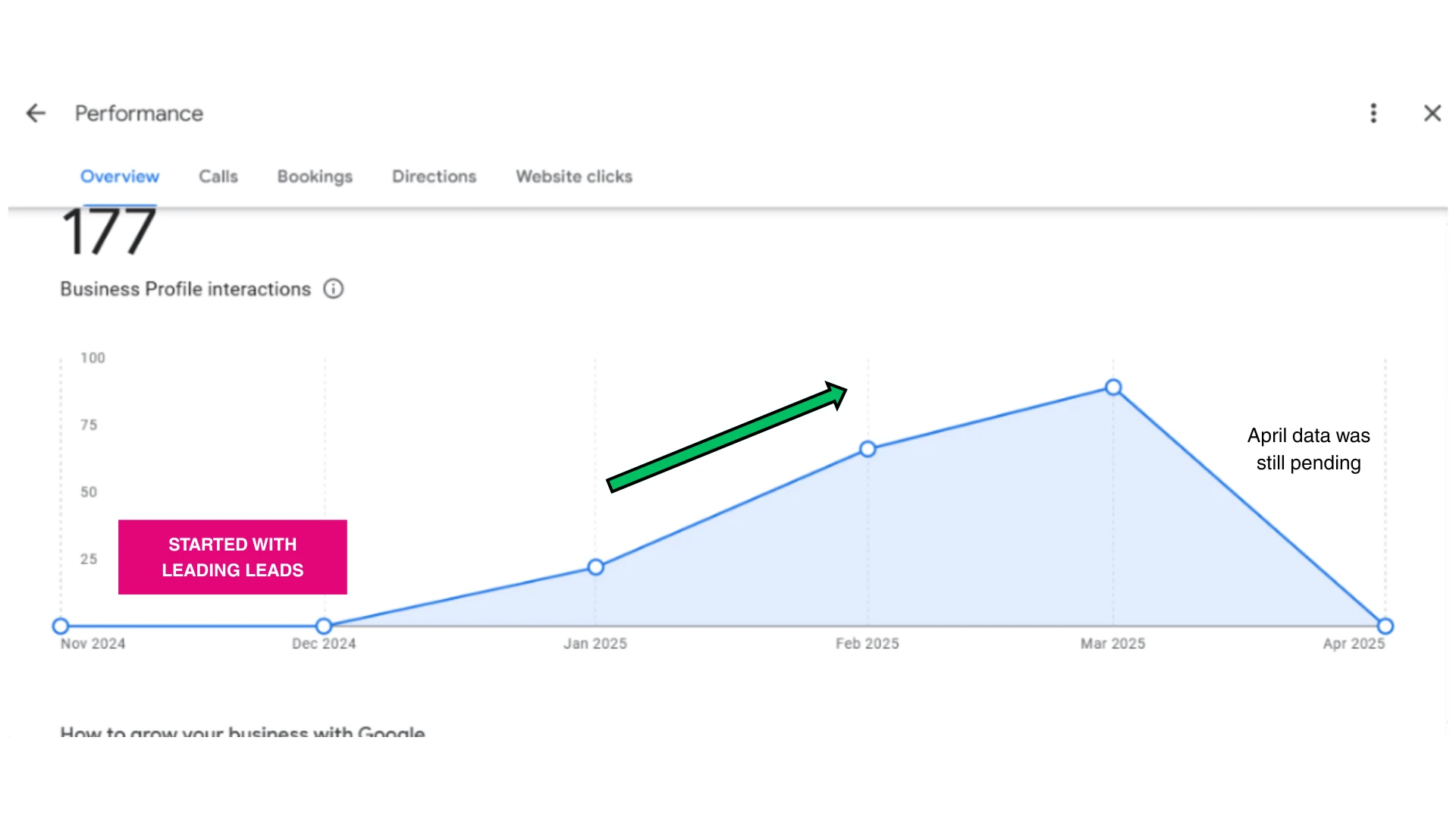Click the 177 interactions total number
The height and width of the screenshot is (819, 1456).
(x=108, y=233)
